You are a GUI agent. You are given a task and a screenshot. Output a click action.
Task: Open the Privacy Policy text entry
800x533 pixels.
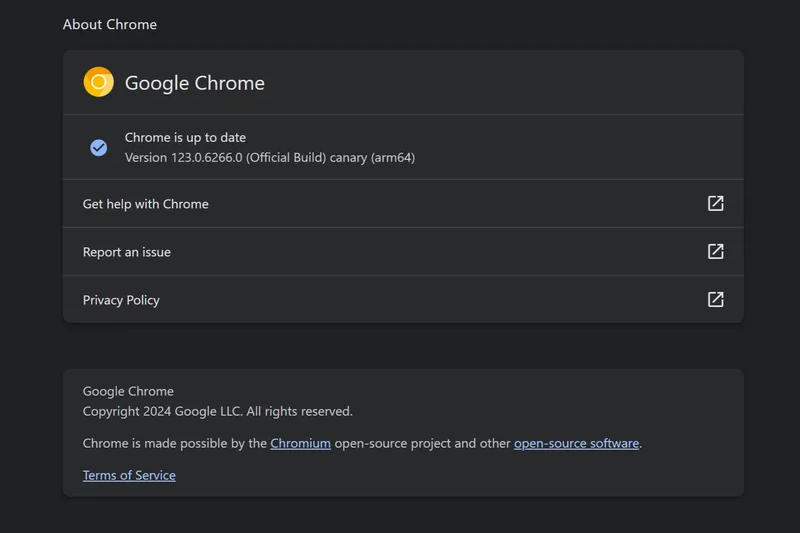[x=121, y=300]
